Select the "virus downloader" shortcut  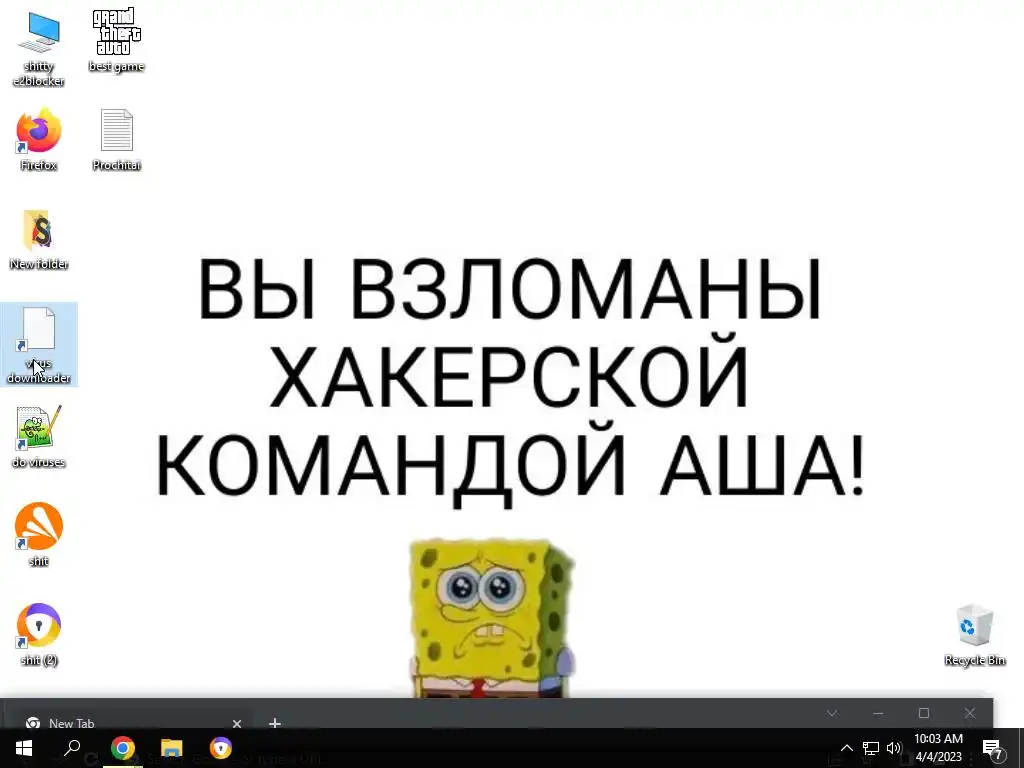click(x=39, y=345)
